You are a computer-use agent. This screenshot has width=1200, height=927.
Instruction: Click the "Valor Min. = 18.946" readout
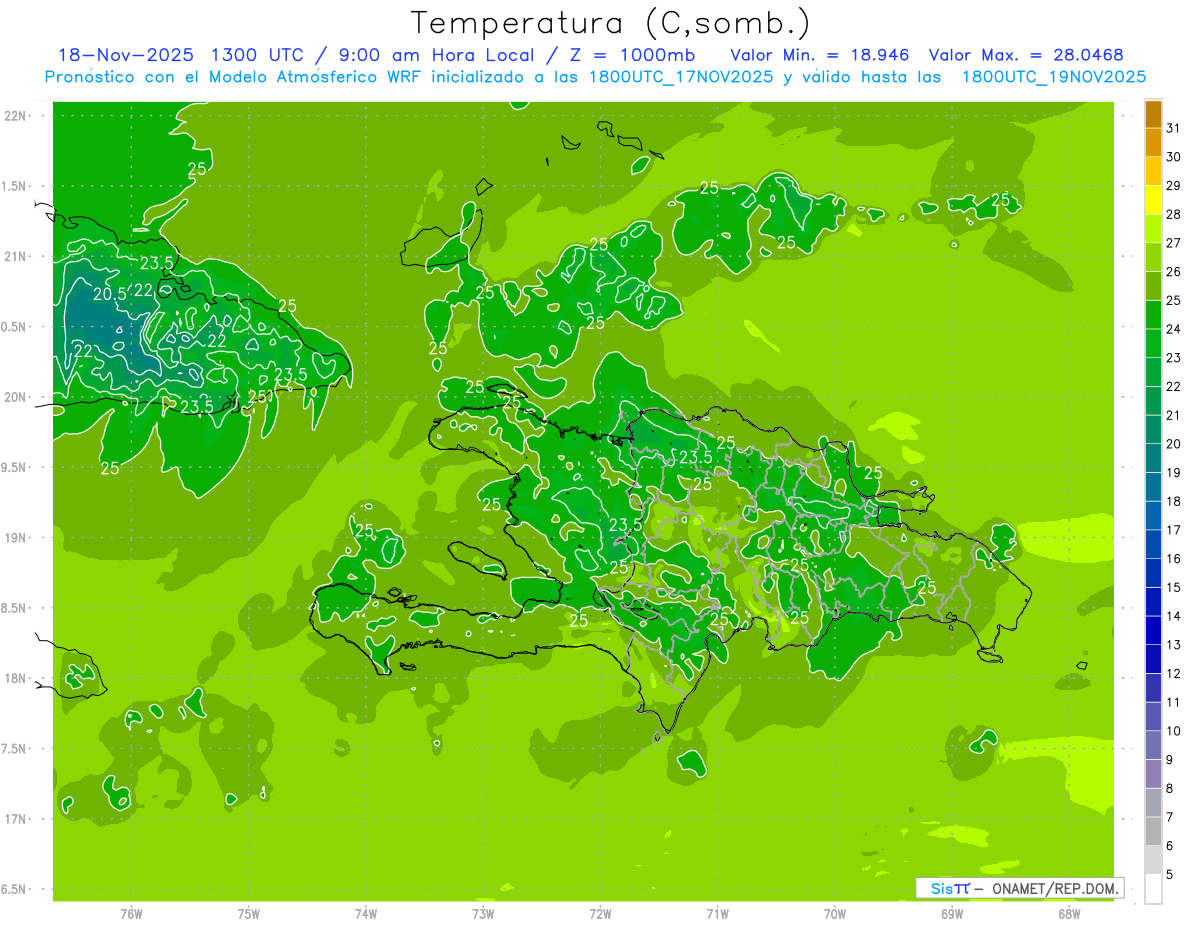[x=820, y=55]
